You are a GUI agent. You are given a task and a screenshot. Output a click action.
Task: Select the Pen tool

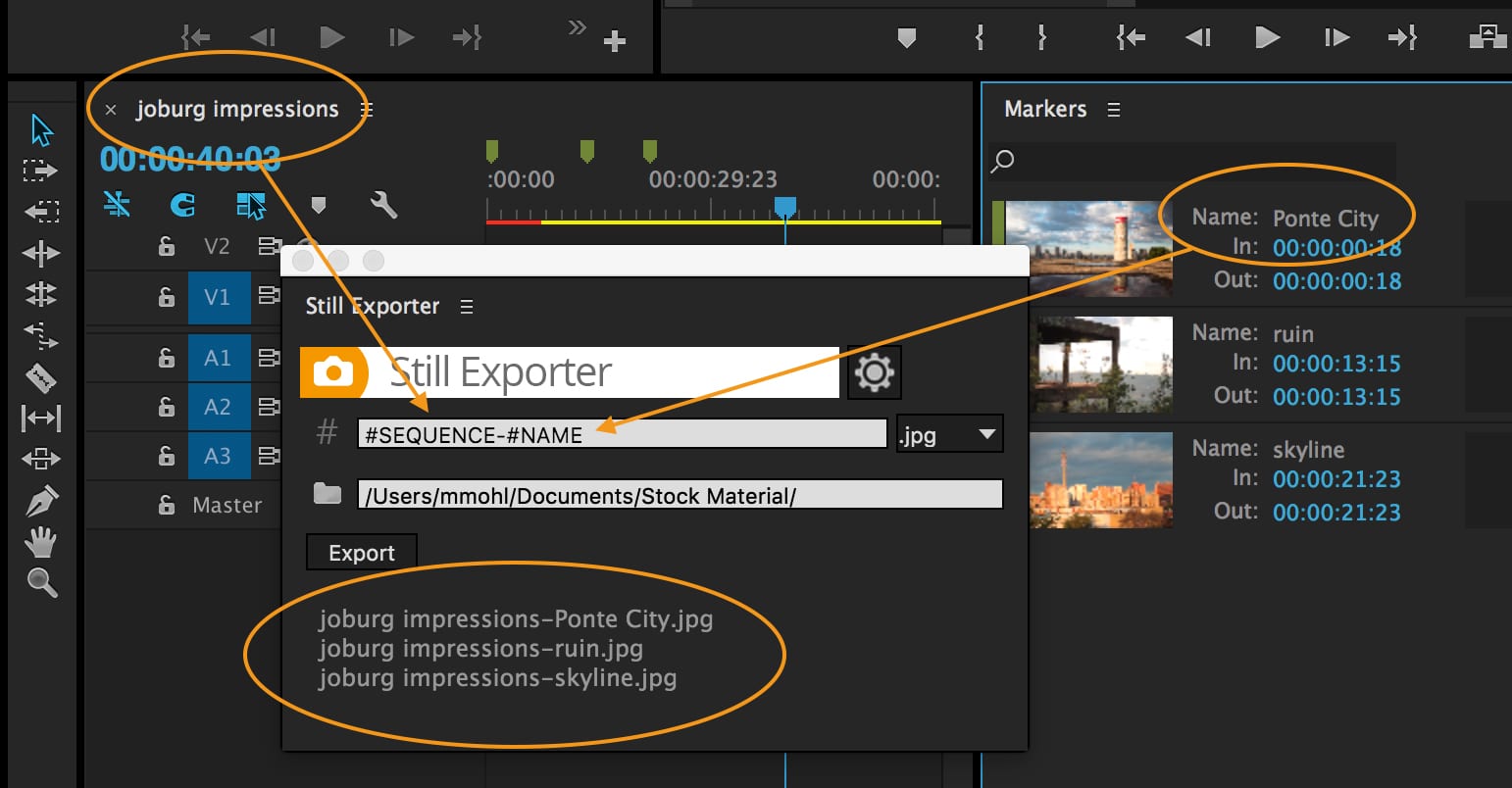click(40, 501)
